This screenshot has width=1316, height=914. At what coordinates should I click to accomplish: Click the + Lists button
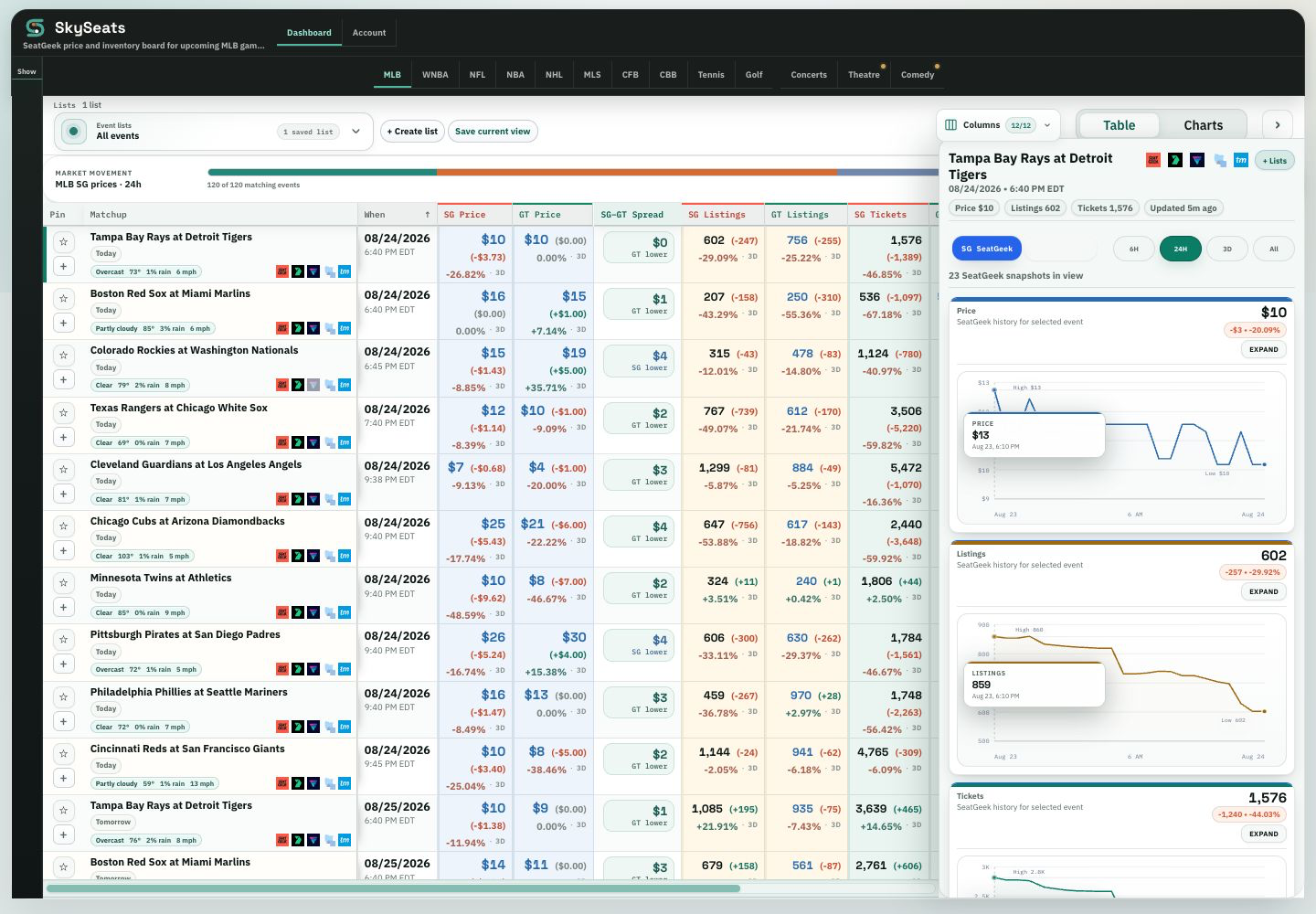point(1274,160)
